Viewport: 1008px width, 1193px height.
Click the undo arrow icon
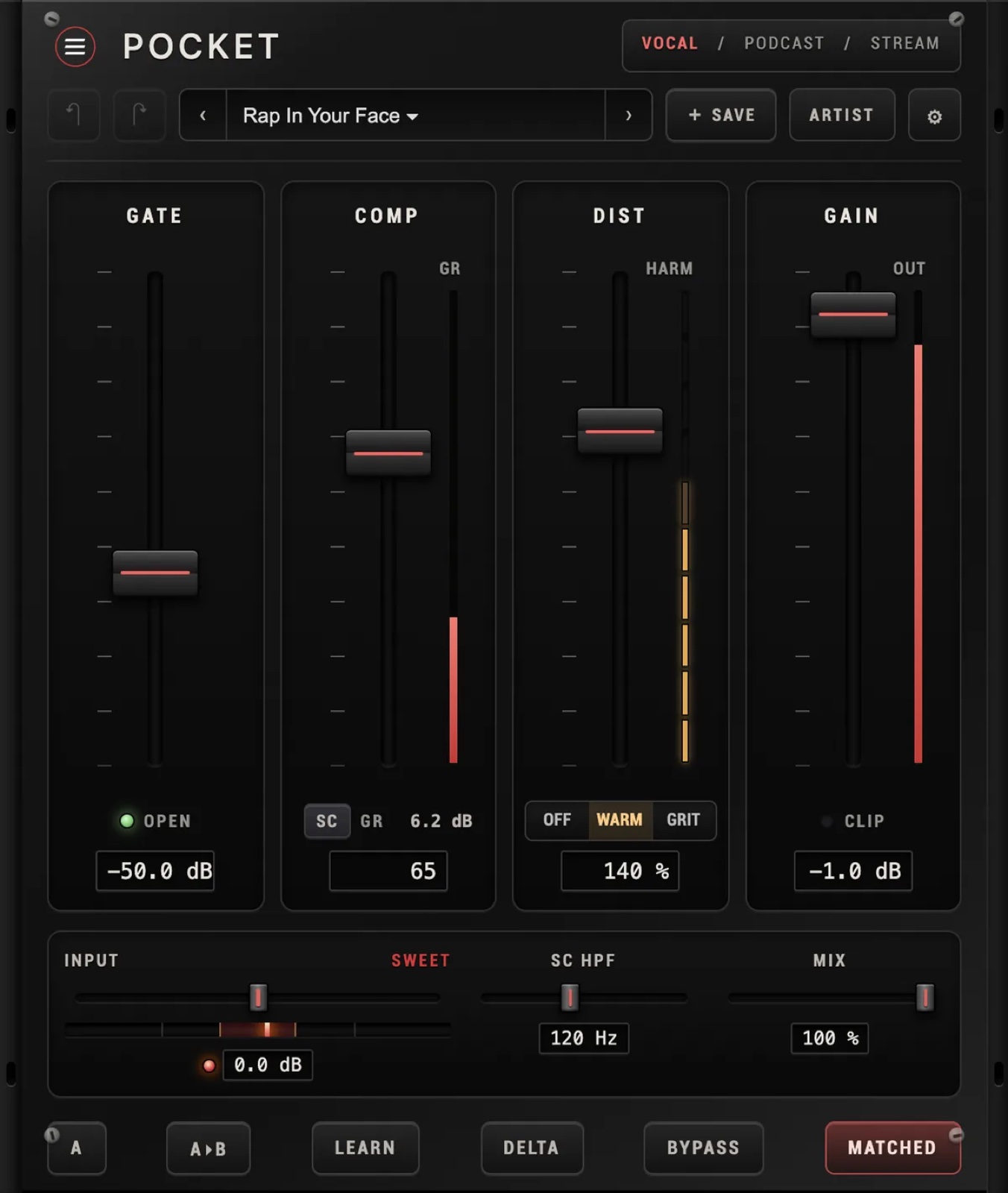pos(74,115)
